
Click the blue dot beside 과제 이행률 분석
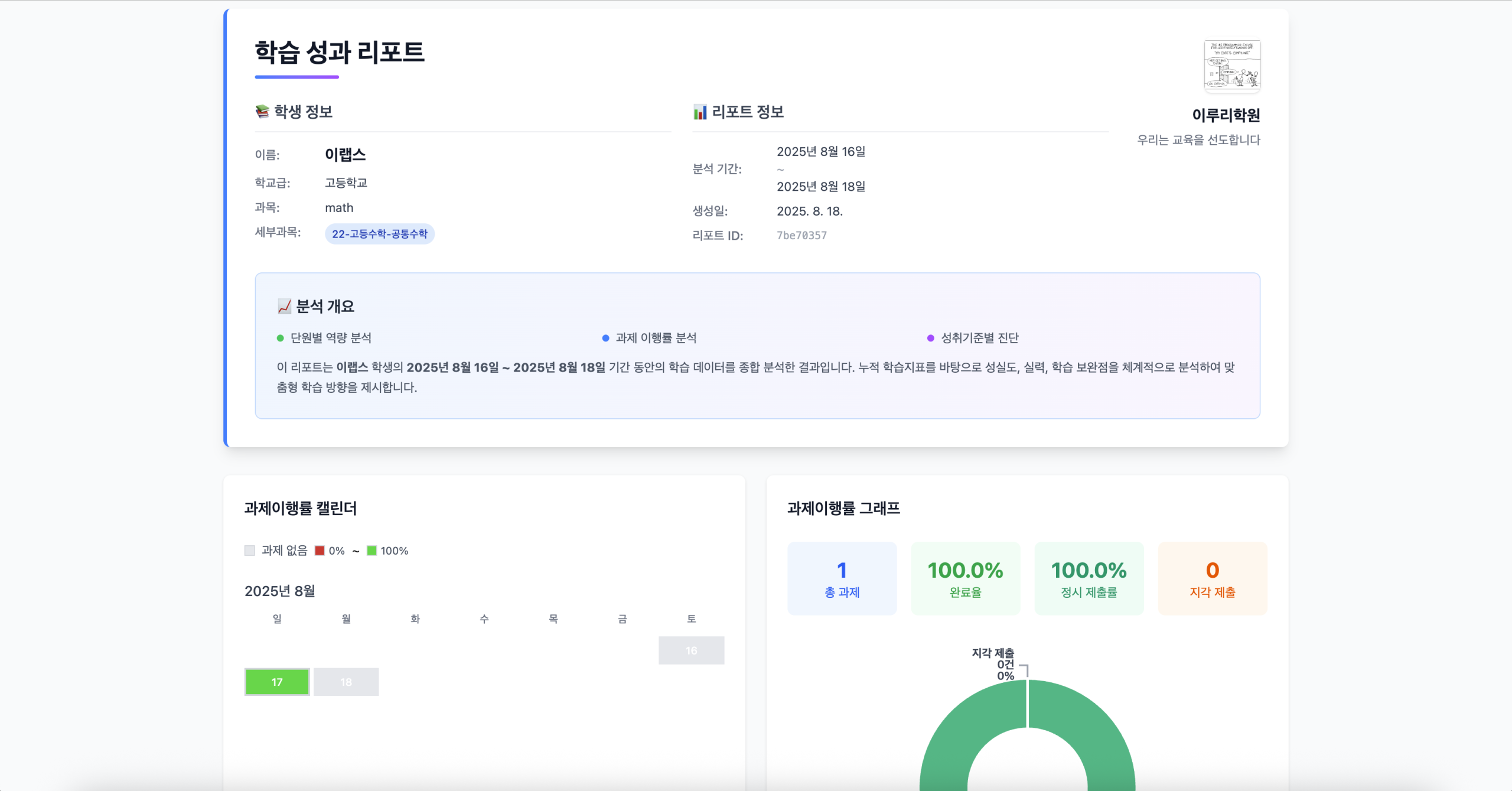click(x=605, y=338)
